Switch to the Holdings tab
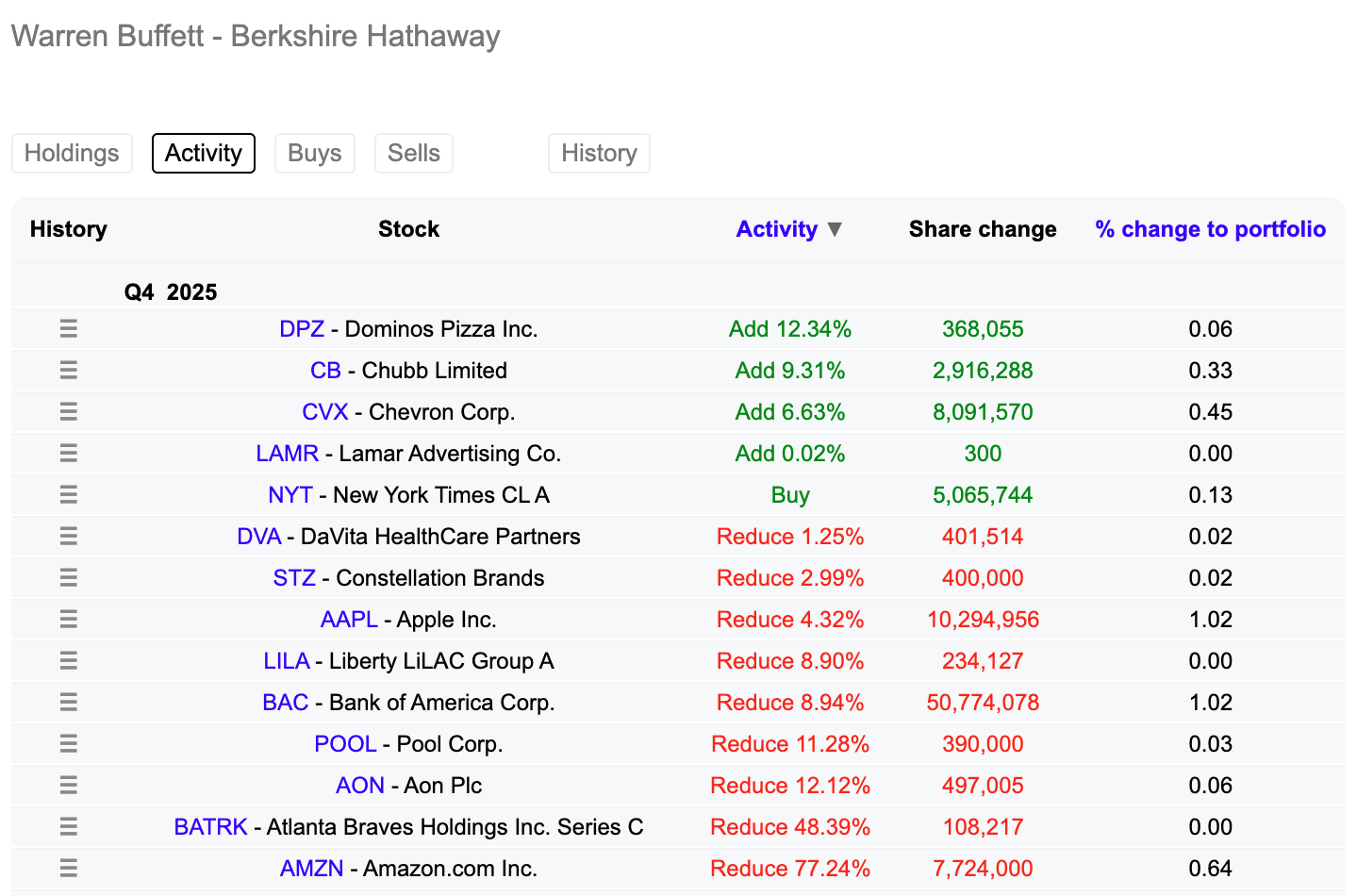This screenshot has height=896, width=1357. coord(72,153)
